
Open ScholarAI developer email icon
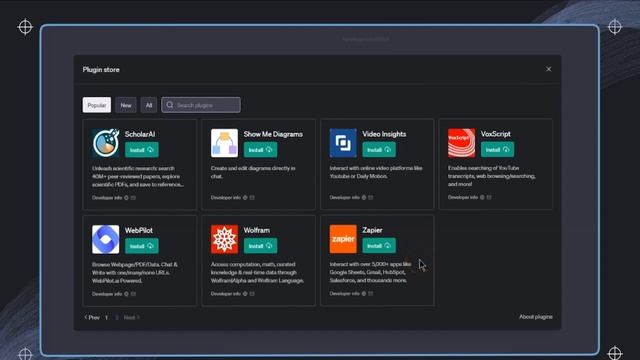coord(133,198)
